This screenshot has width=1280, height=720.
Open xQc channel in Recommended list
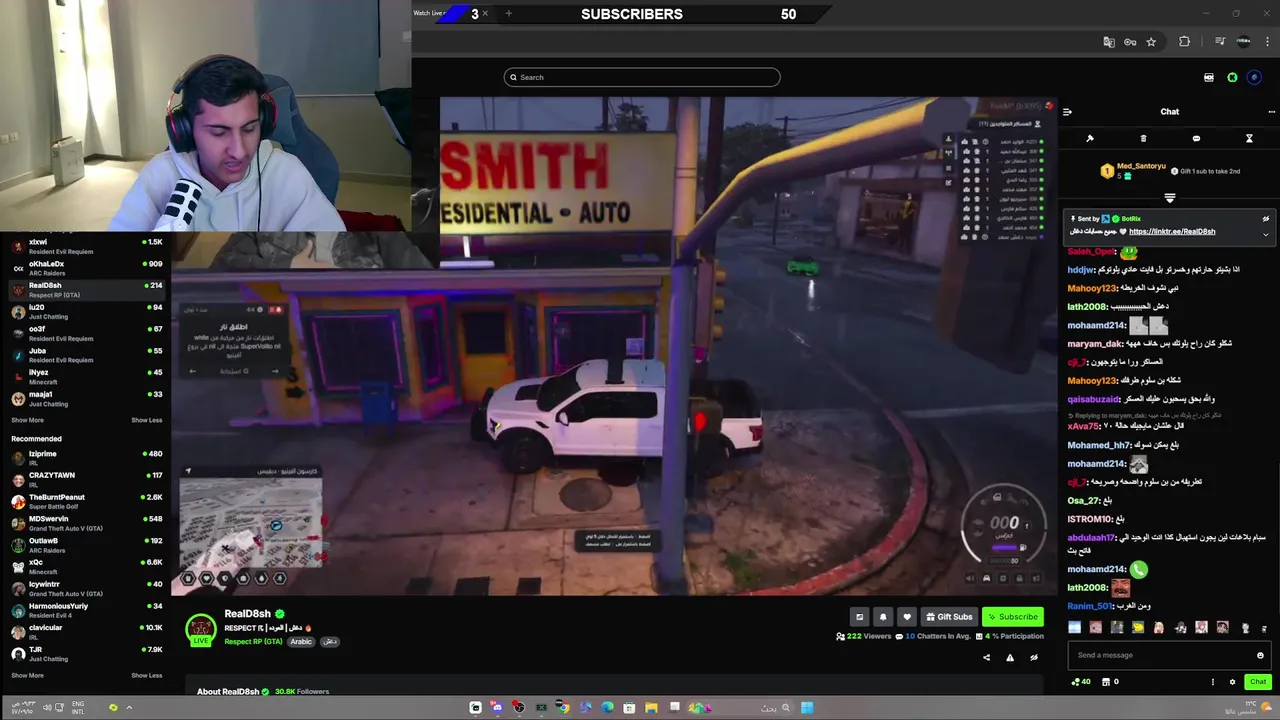point(88,567)
